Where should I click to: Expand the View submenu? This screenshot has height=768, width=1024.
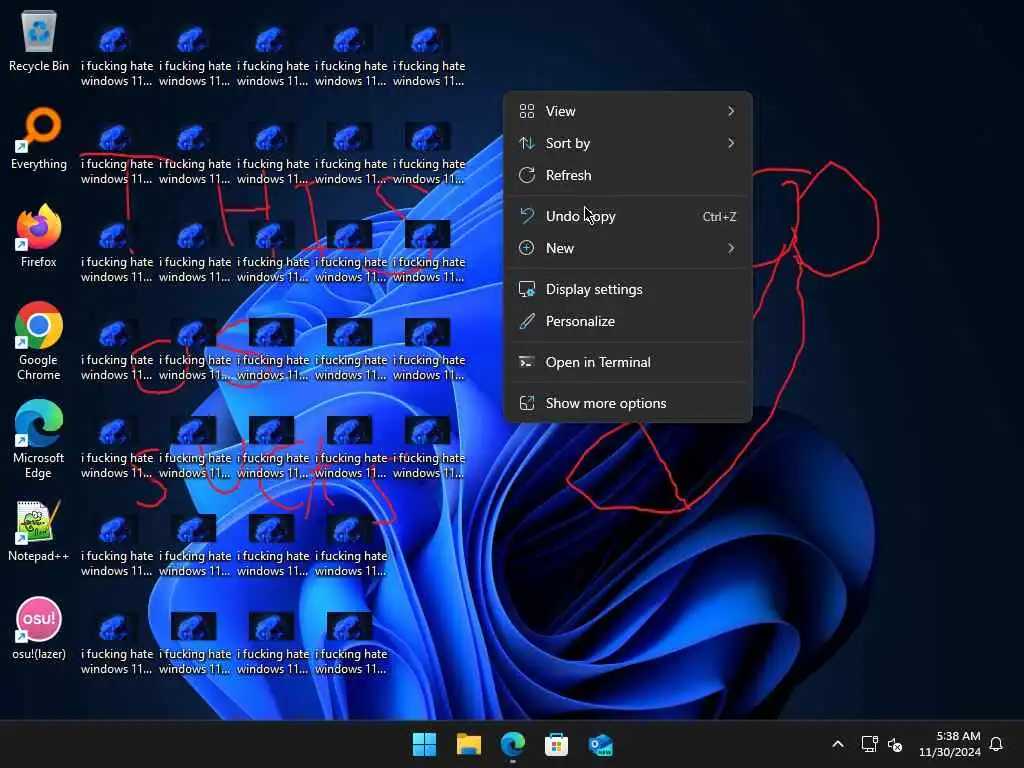tap(628, 112)
